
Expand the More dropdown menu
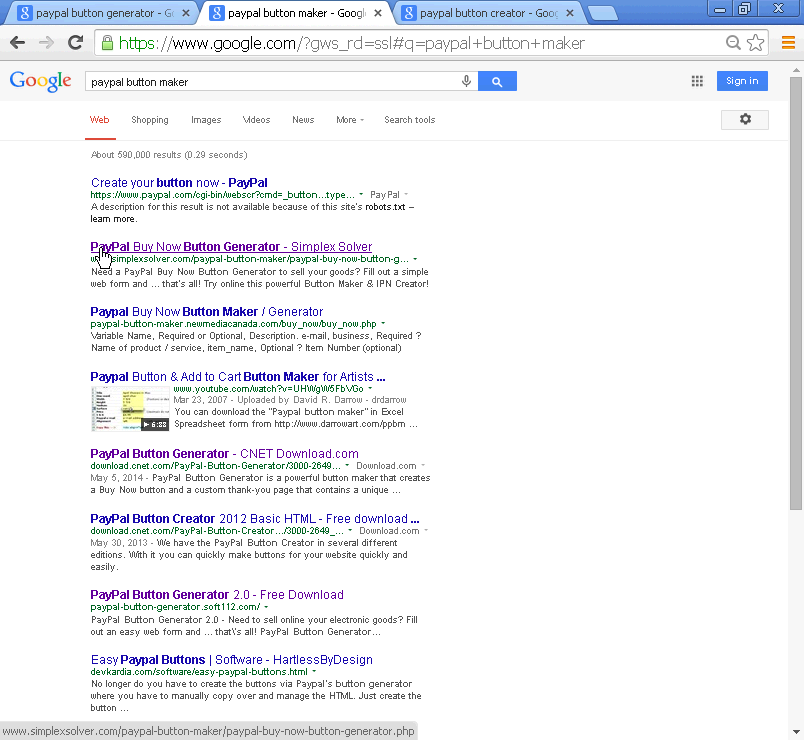click(x=350, y=119)
